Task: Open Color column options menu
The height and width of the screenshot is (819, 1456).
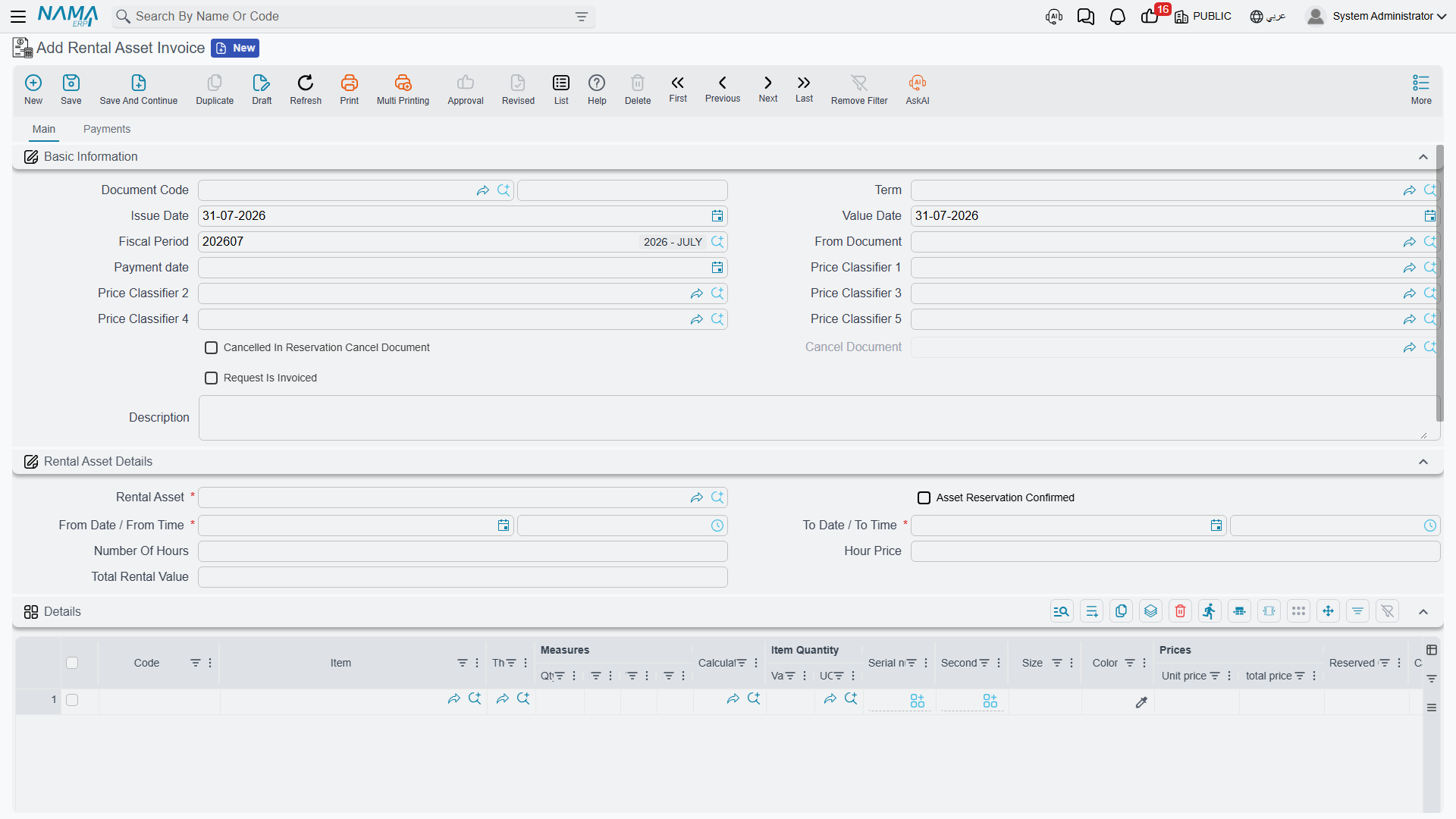Action: [x=1144, y=663]
